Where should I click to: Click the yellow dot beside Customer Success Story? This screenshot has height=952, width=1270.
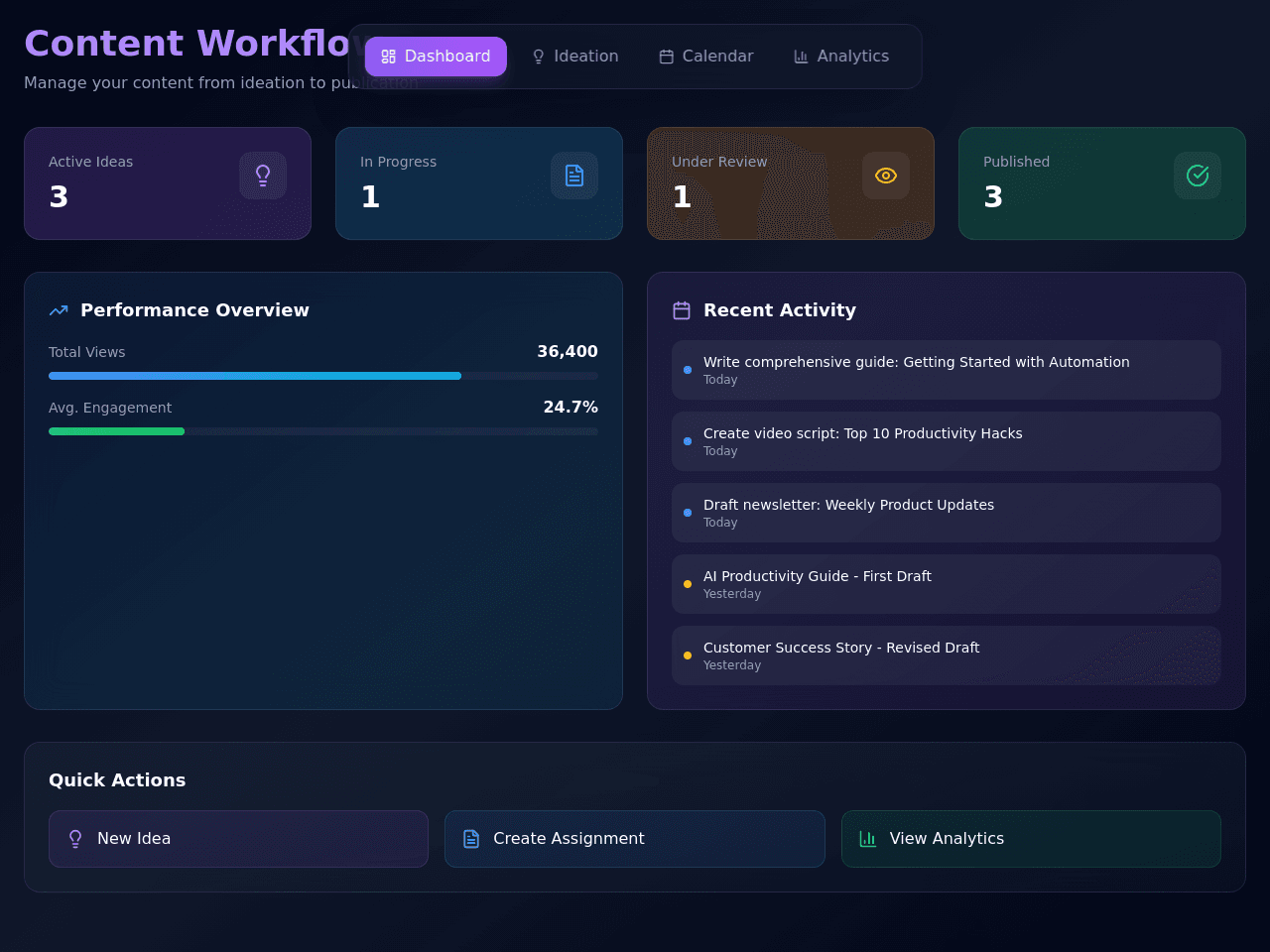pyautogui.click(x=688, y=655)
